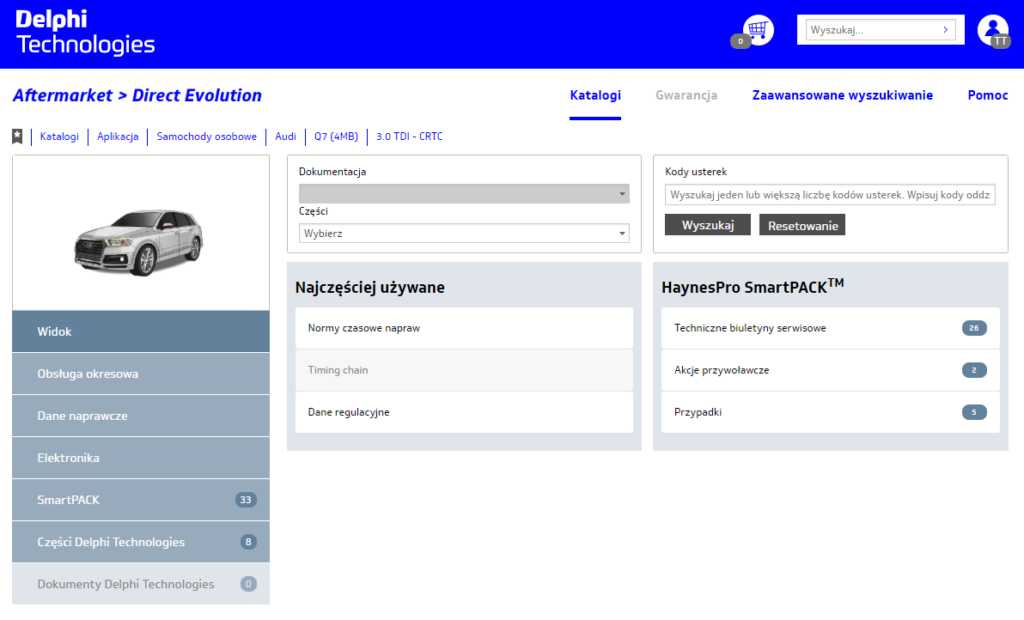Click the 33 badge on SmartPACK

coord(246,500)
